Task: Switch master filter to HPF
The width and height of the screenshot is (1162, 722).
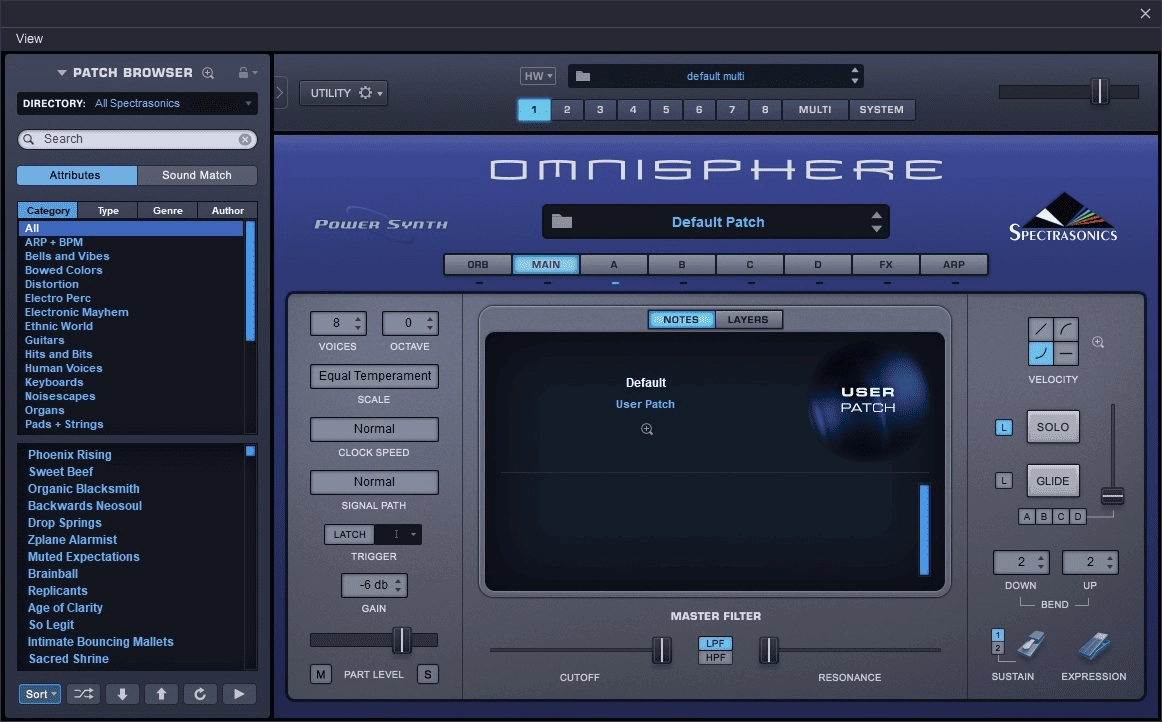Action: tap(715, 658)
